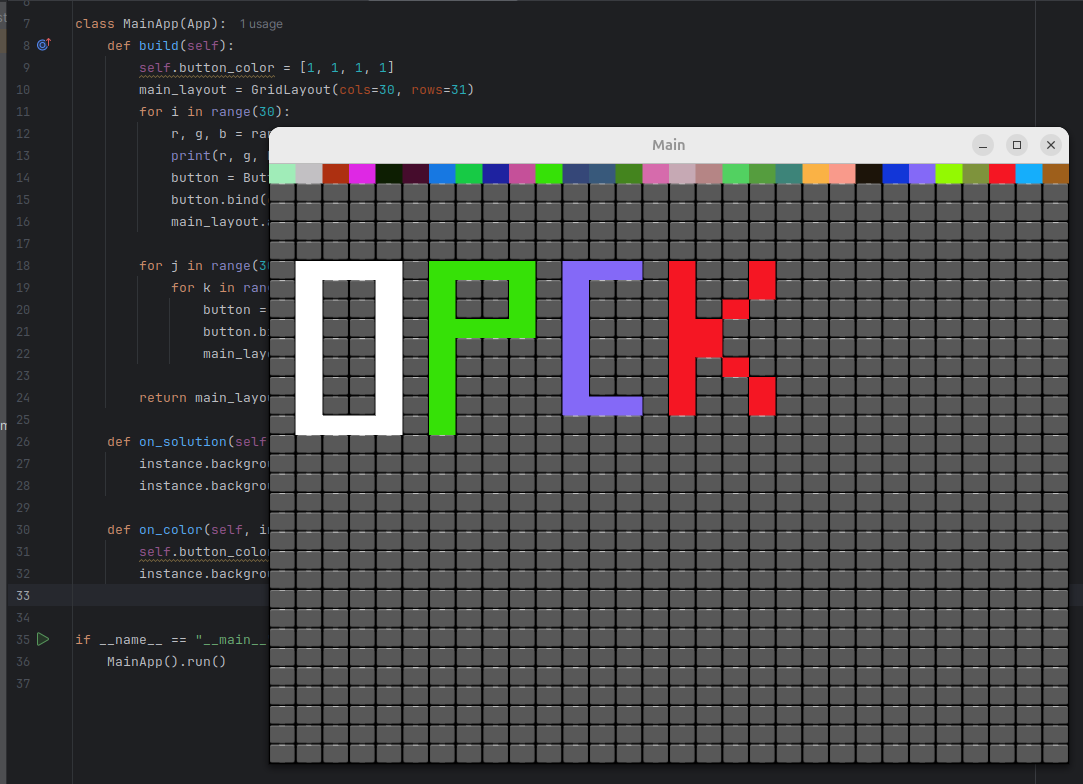Close the Main Kivy window
The width and height of the screenshot is (1083, 784).
(1051, 145)
